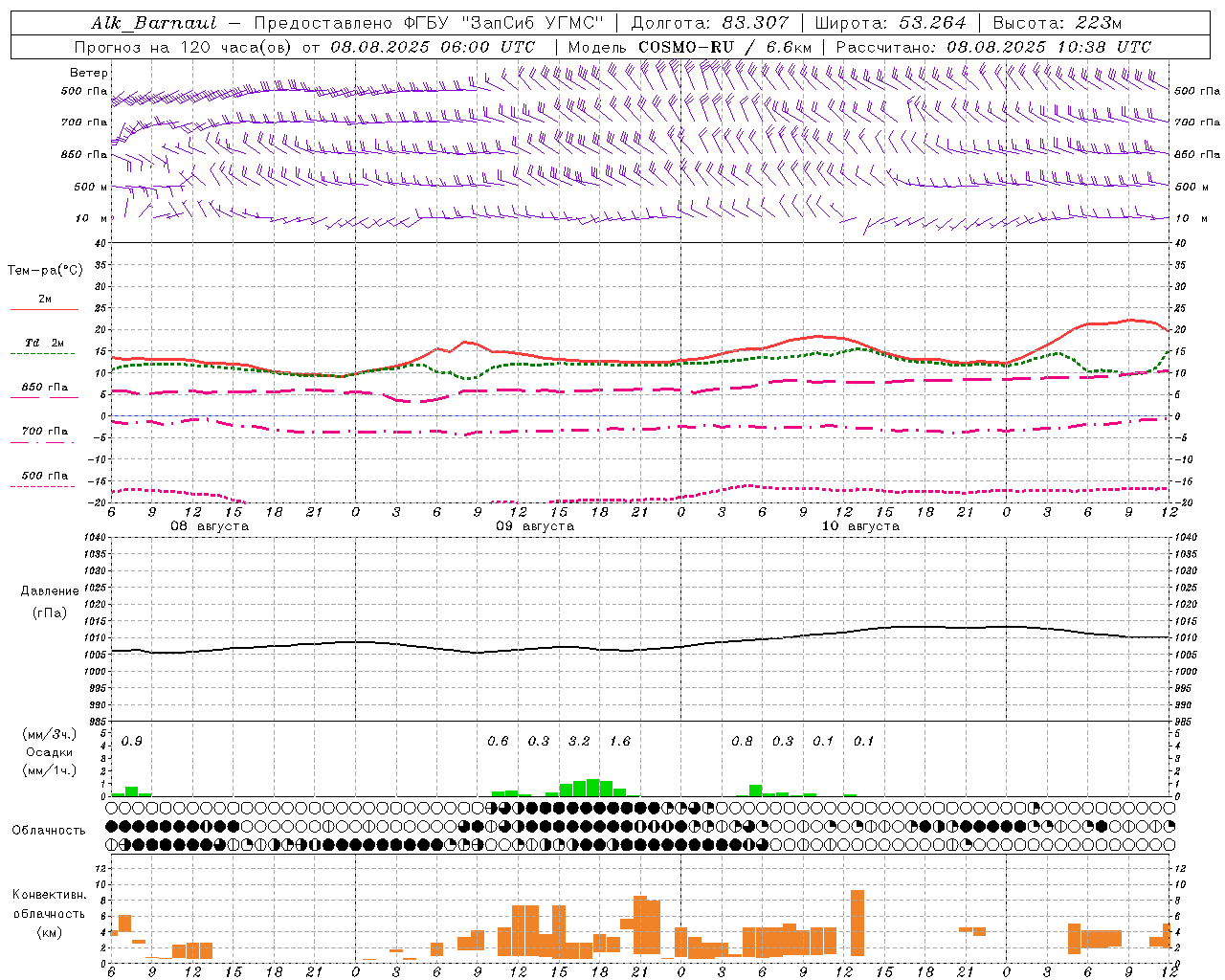The width and height of the screenshot is (1225, 980).
Task: Click the 0.8 precipitation amount
Action: tap(742, 741)
